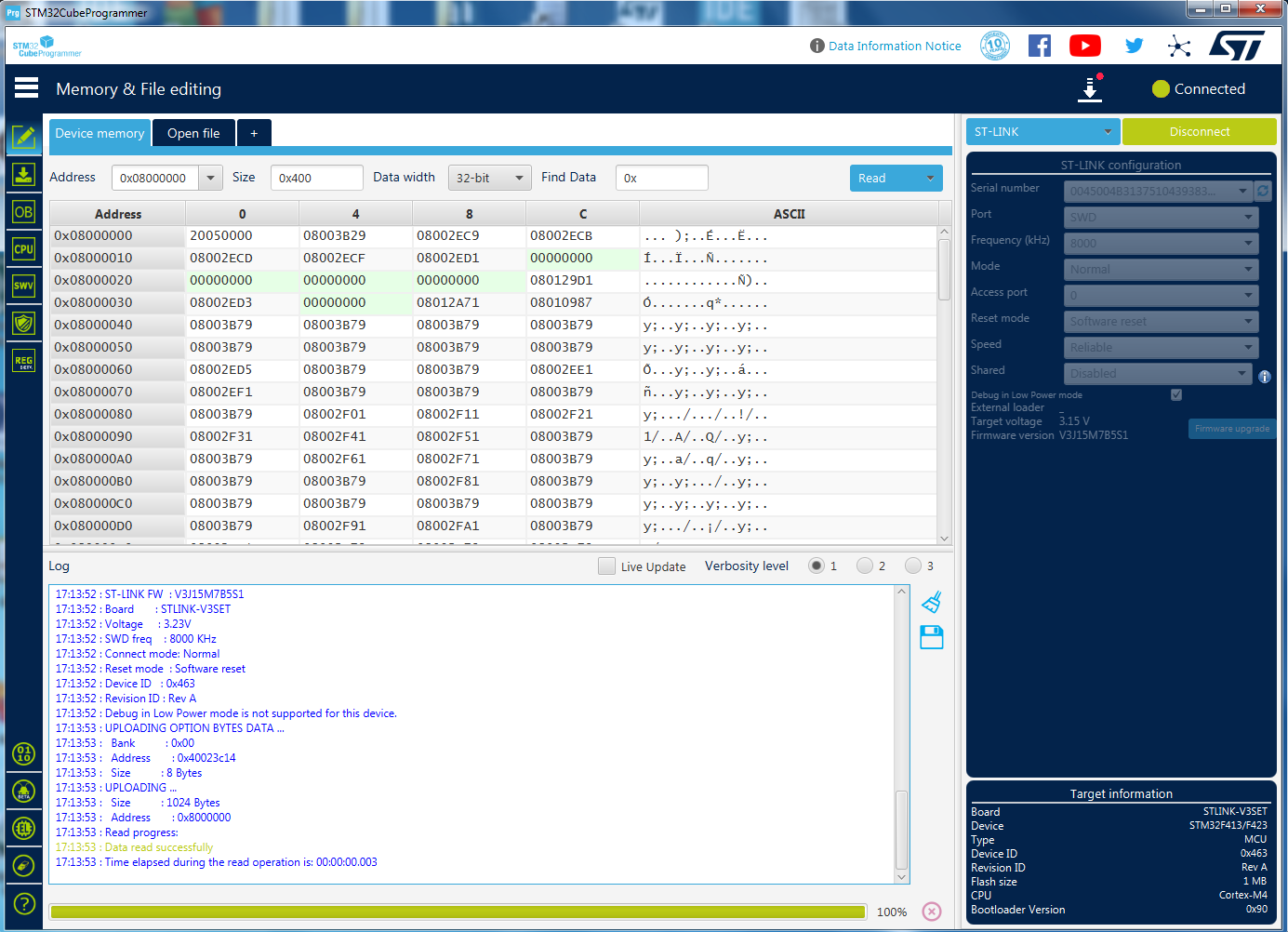This screenshot has width=1288, height=932.
Task: Expand the Data width 32-bit dropdown
Action: pos(489,178)
